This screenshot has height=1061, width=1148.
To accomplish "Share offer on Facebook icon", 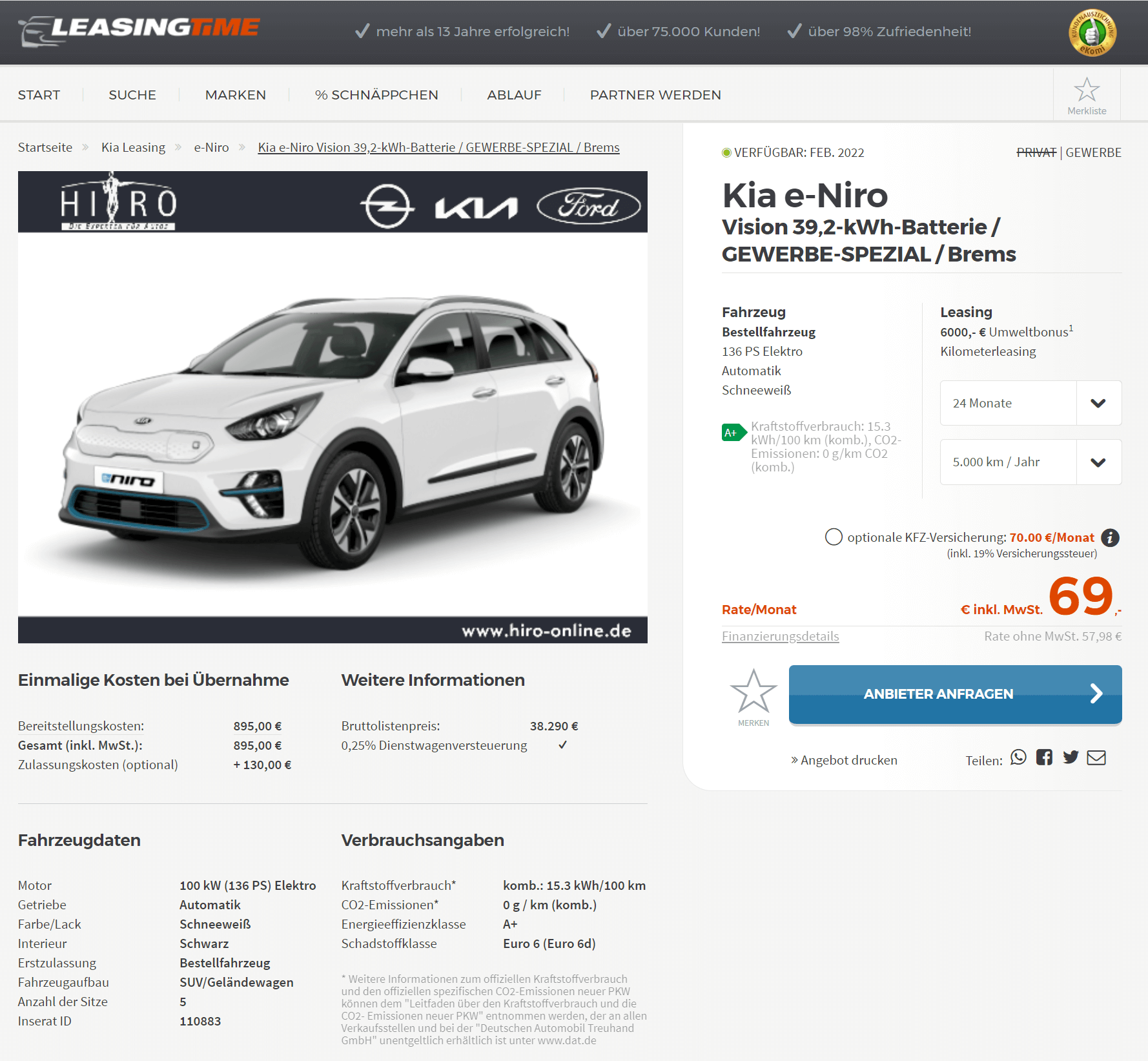I will pos(1044,757).
